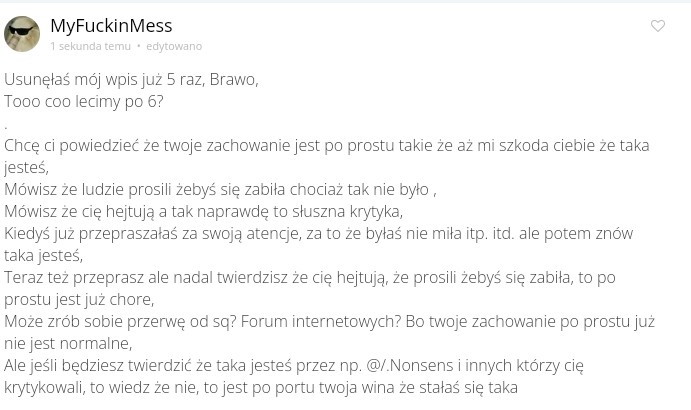Open the '1 sekunda temu' timestamp
The width and height of the screenshot is (691, 410).
(x=90, y=46)
